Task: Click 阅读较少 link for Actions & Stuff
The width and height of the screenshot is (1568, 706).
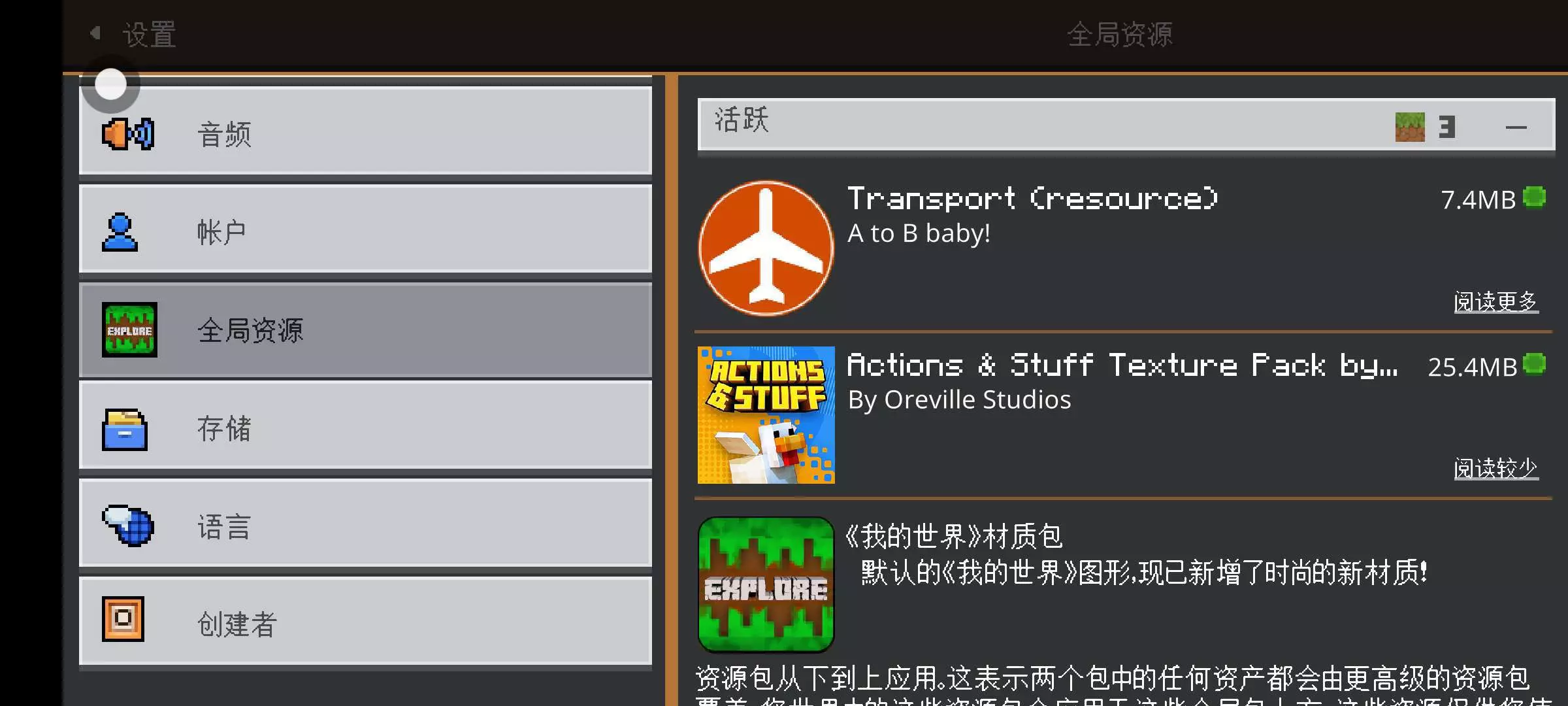Action: [x=1496, y=469]
